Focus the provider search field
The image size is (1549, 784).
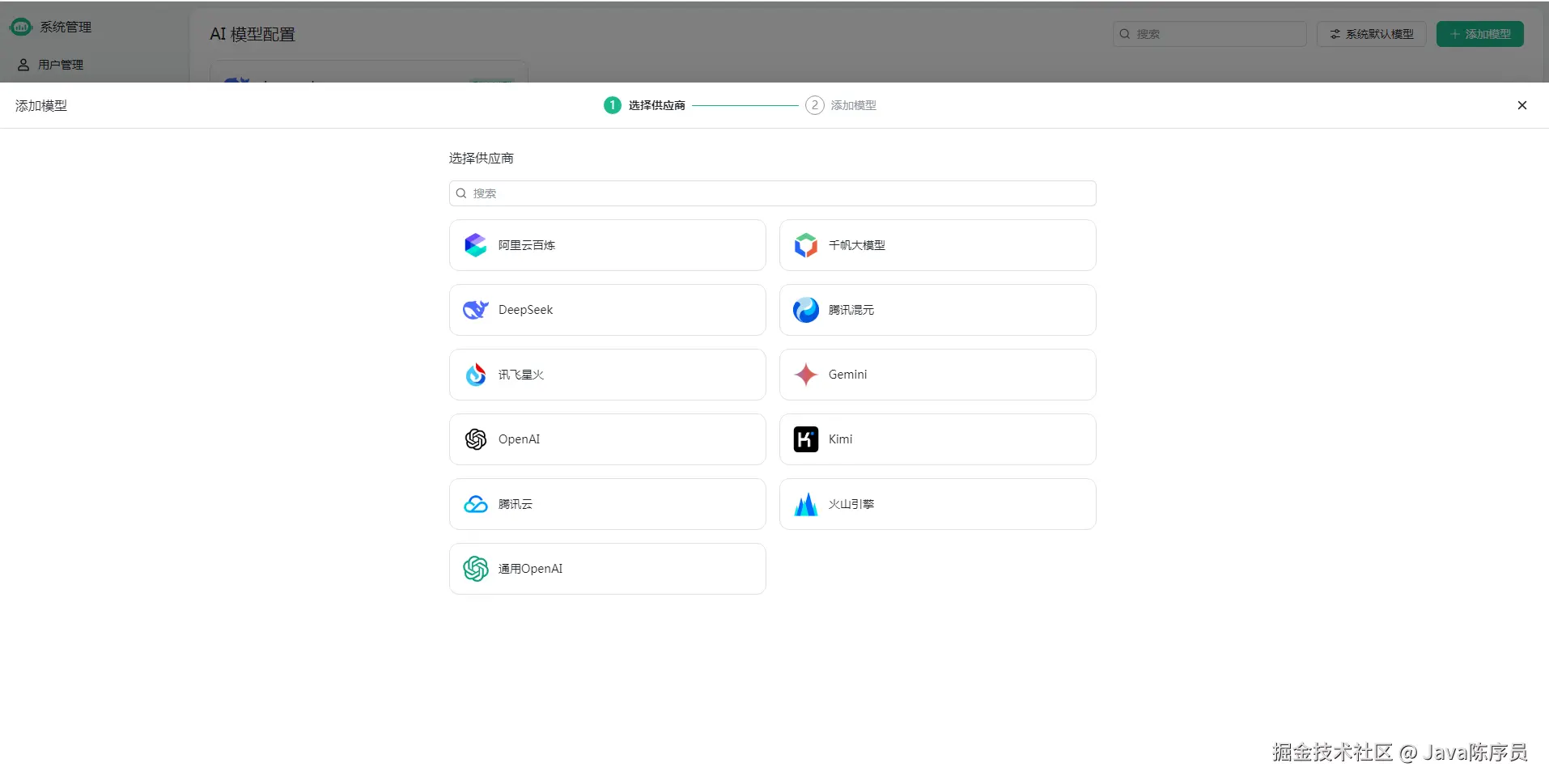click(773, 193)
